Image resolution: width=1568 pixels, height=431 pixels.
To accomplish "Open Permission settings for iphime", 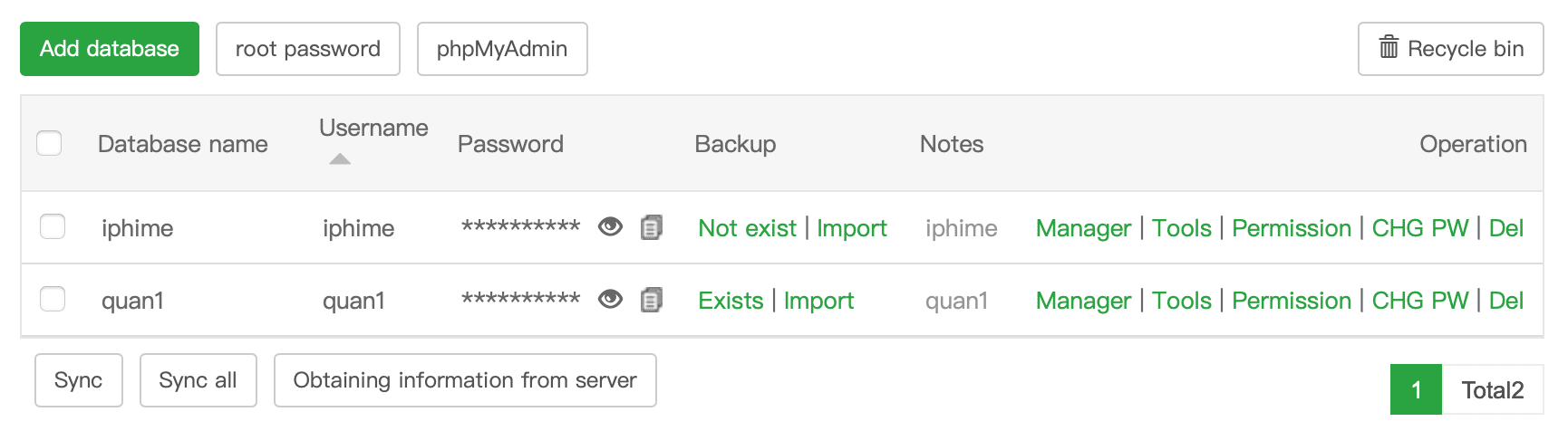I will click(x=1292, y=228).
